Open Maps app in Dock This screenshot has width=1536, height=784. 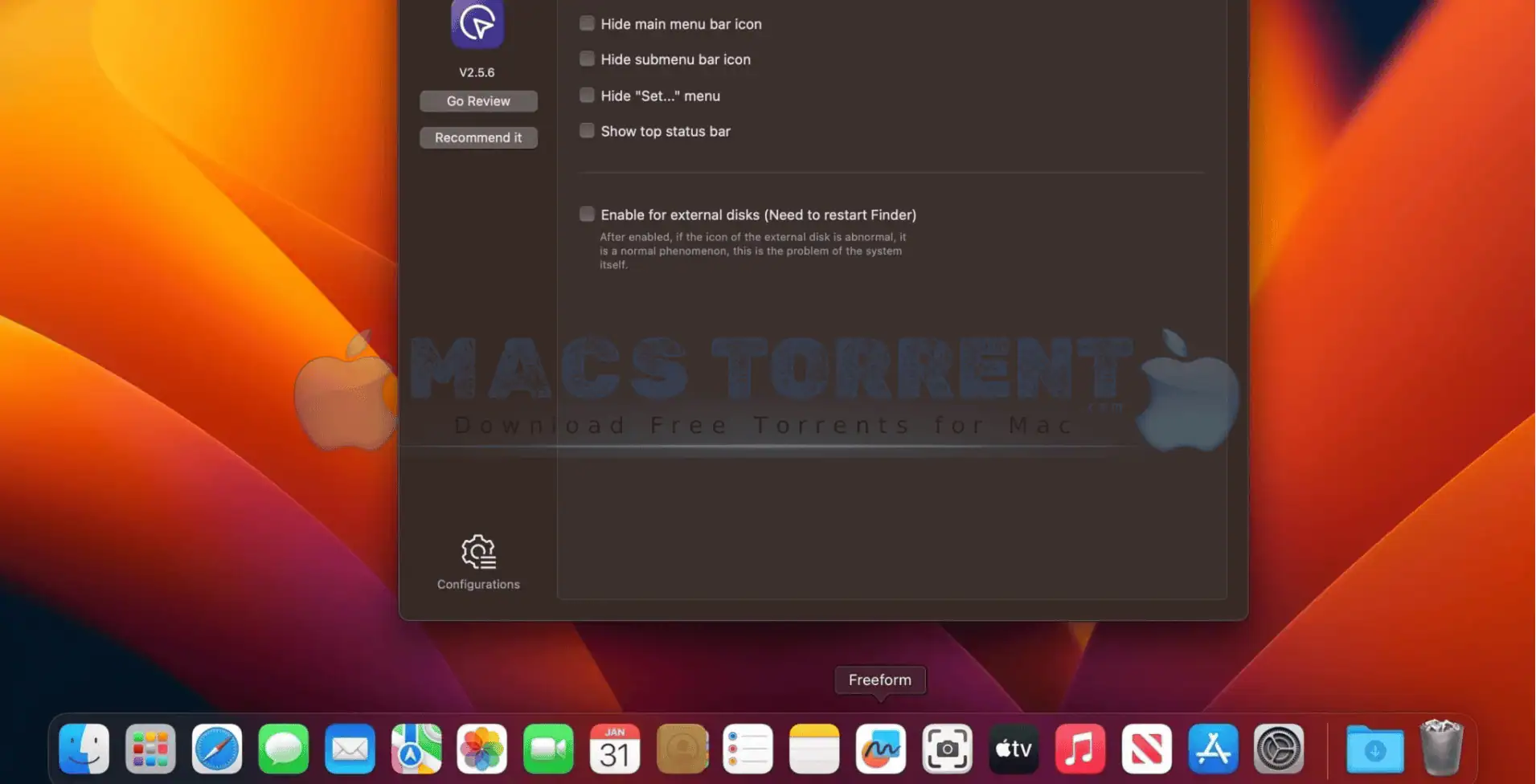pyautogui.click(x=416, y=749)
